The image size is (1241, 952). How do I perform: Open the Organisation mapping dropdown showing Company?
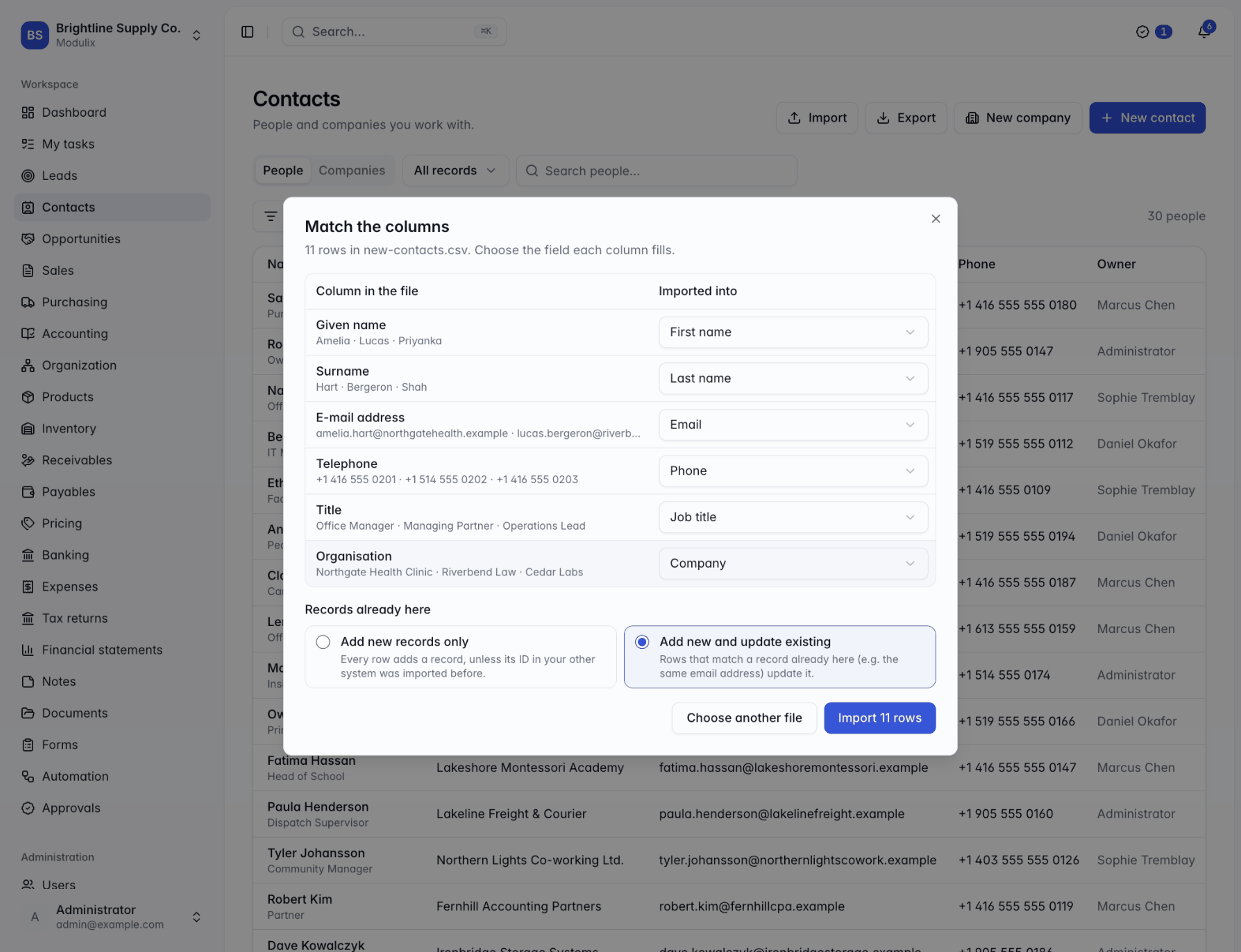(793, 563)
